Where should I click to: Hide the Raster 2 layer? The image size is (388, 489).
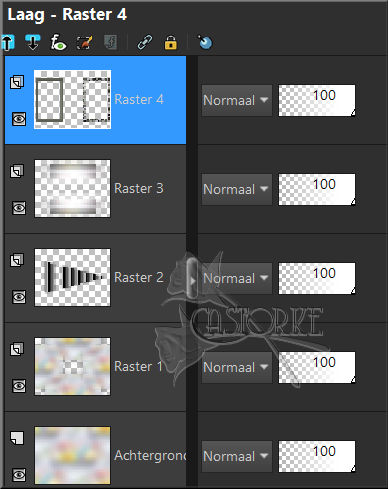click(19, 297)
